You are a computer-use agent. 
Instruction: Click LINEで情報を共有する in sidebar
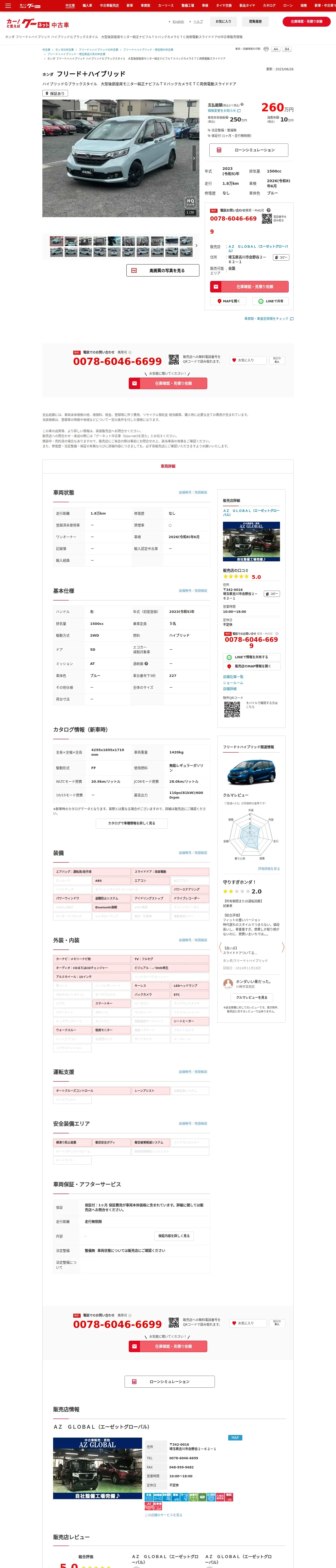(x=251, y=658)
